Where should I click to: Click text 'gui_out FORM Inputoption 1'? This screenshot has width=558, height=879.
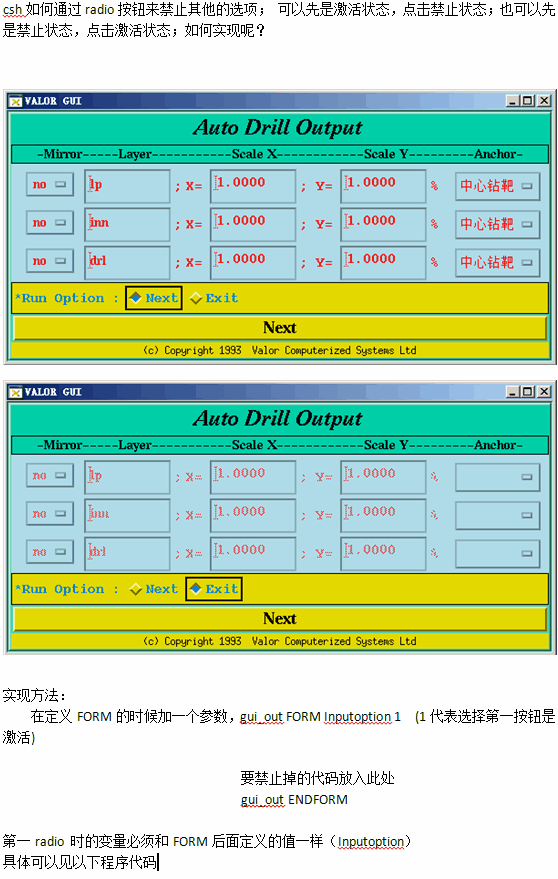pyautogui.click(x=320, y=716)
